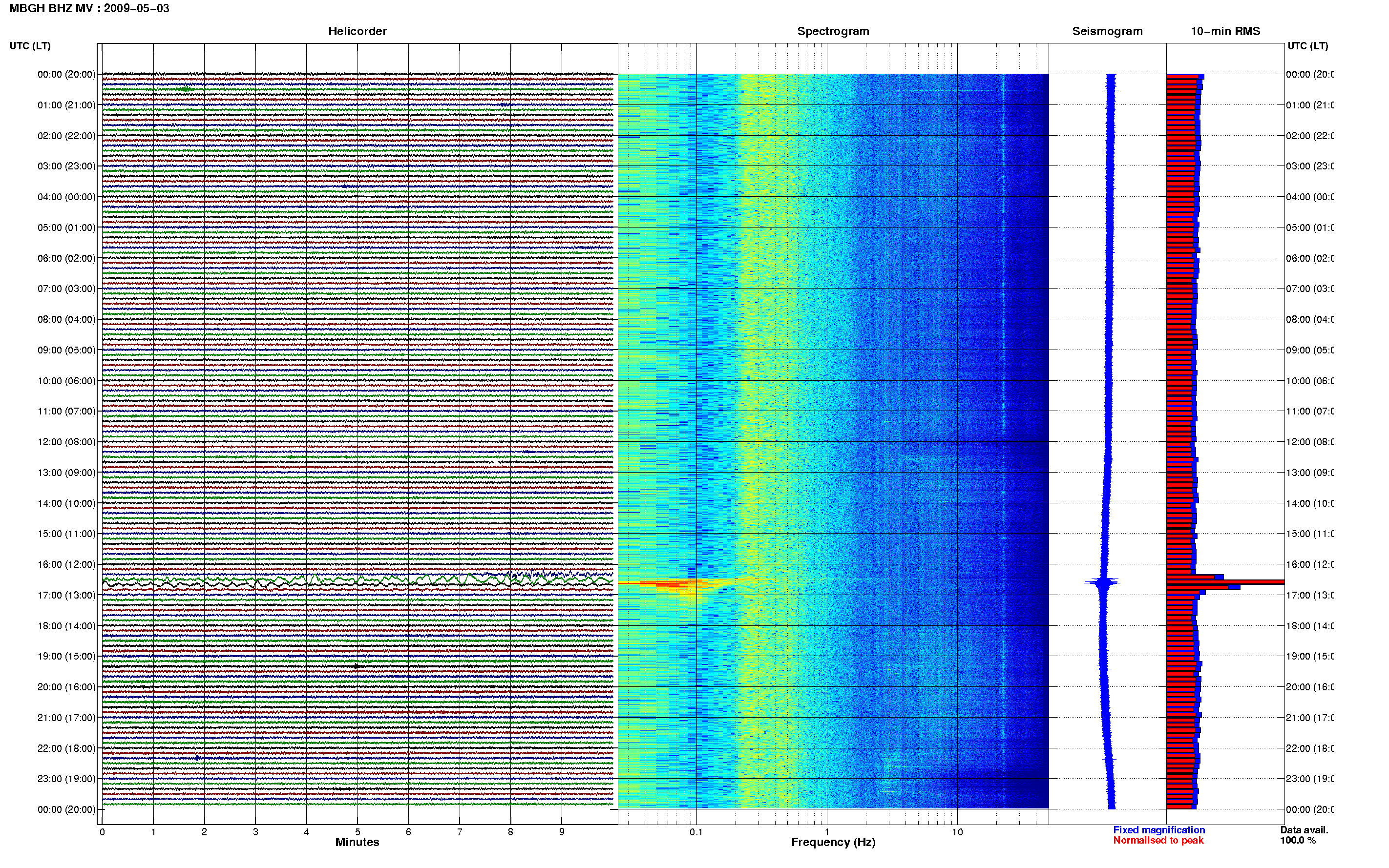
Task: Click left axis label 23:00 (19:00)
Action: [x=66, y=779]
